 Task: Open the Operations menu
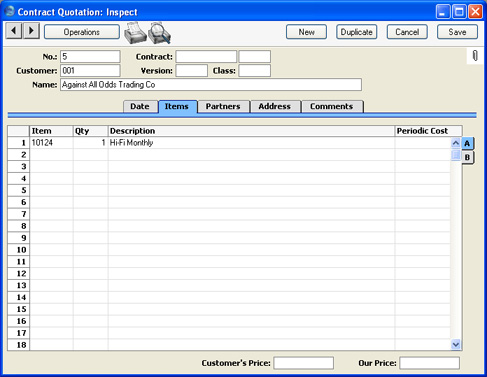(x=82, y=32)
